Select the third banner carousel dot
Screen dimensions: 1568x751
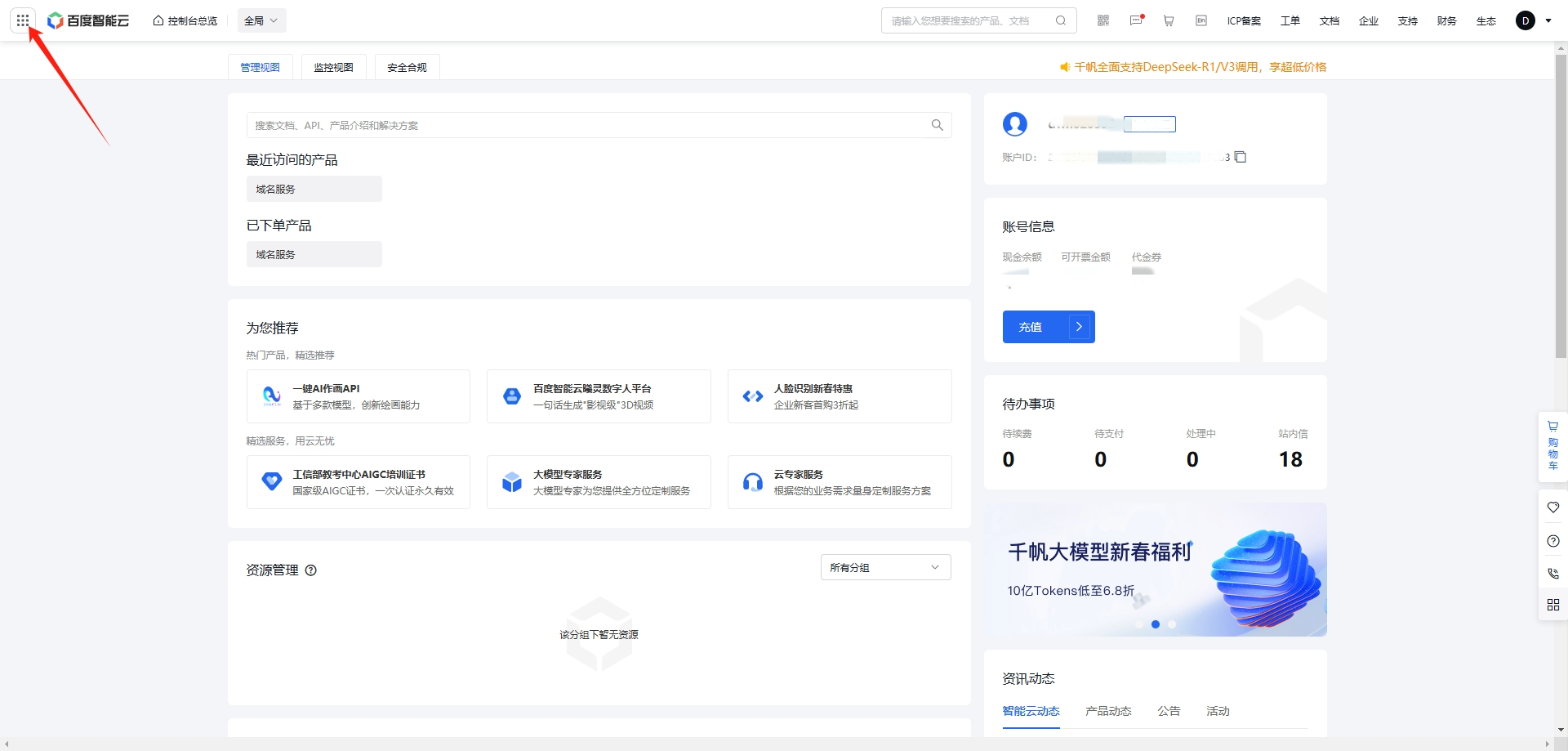coord(1172,624)
